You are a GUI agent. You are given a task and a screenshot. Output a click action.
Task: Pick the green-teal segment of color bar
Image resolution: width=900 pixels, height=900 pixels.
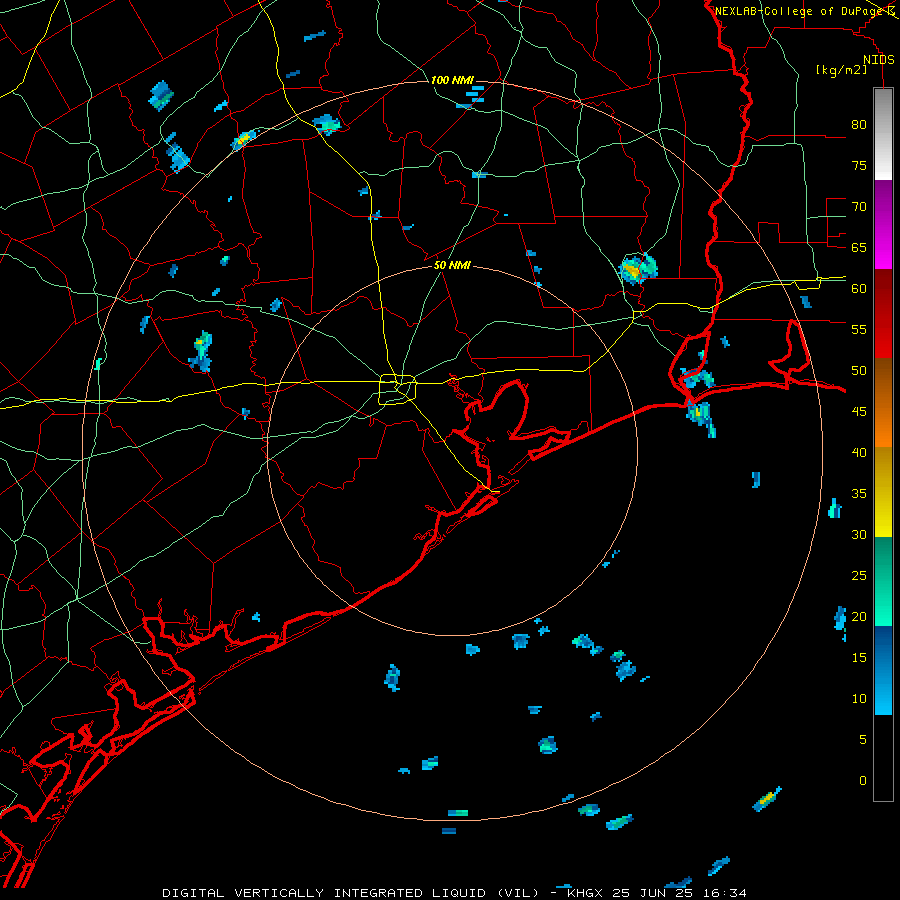pyautogui.click(x=883, y=581)
